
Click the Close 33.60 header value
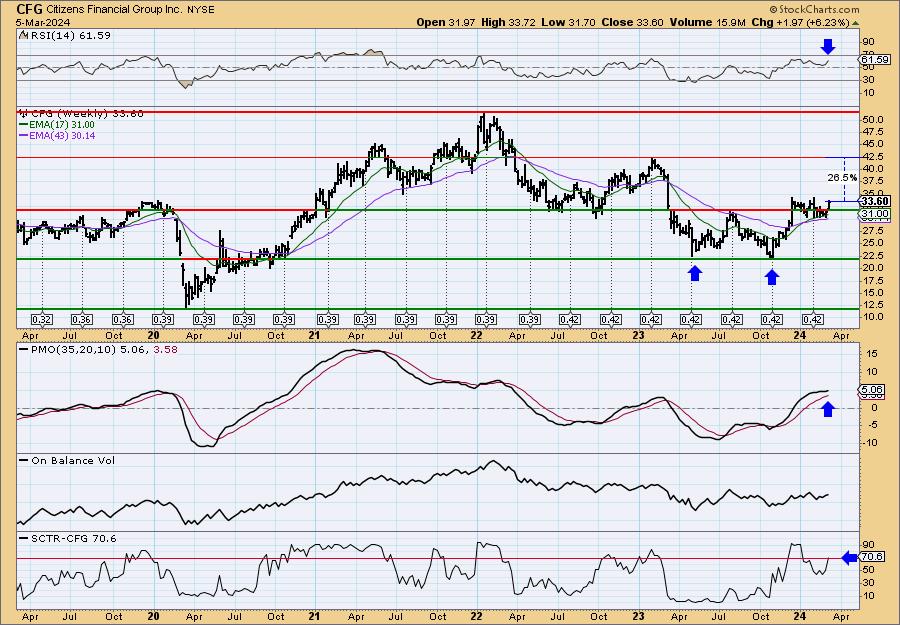[632, 22]
